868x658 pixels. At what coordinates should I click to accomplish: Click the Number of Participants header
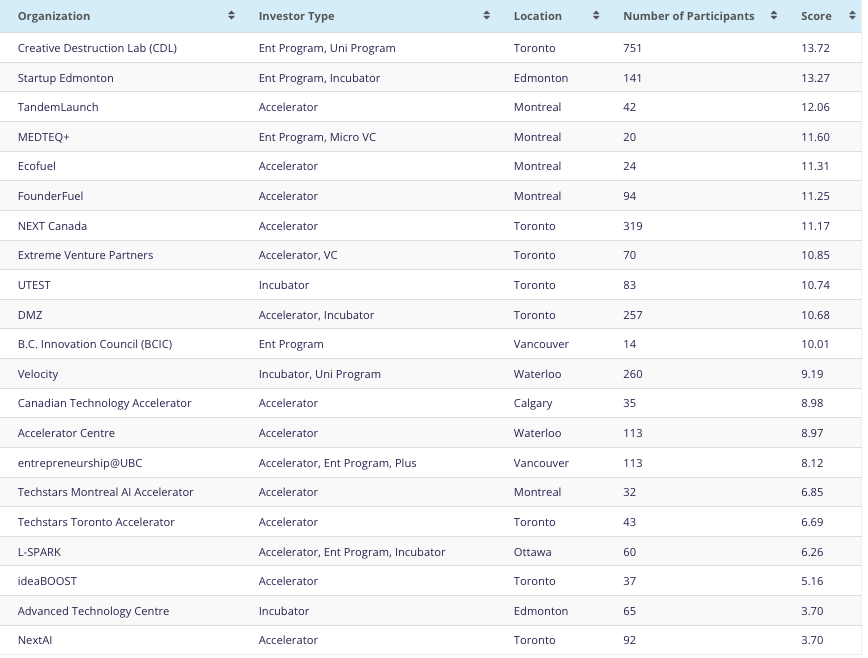click(x=688, y=16)
